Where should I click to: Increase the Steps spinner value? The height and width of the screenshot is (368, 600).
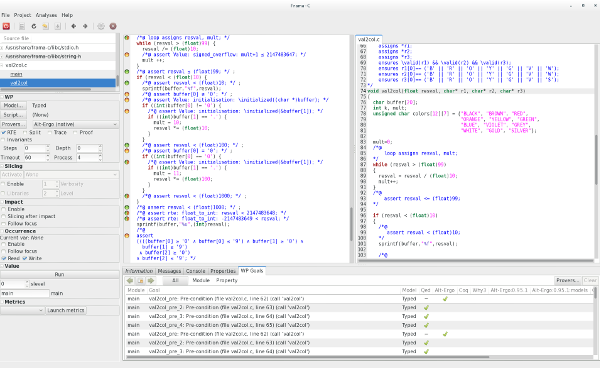click(x=48, y=146)
